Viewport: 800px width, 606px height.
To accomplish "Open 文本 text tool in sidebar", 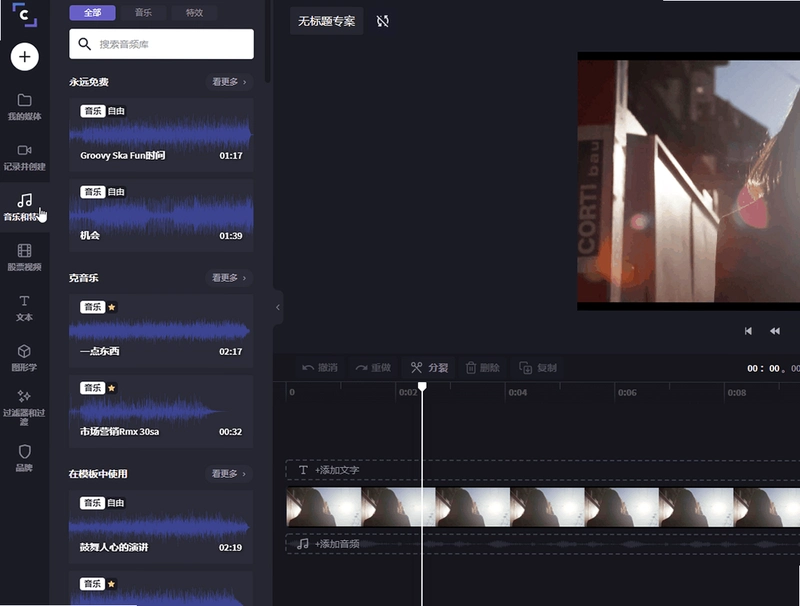I will [24, 308].
